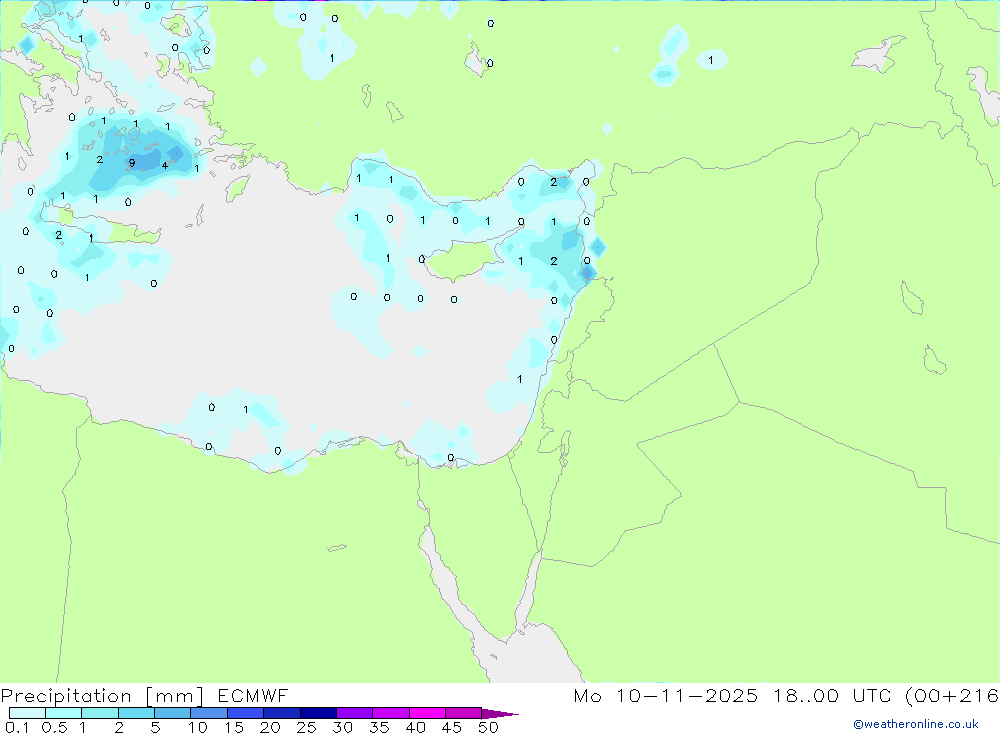
Task: Click the '20' legend scale label
Action: click(270, 727)
